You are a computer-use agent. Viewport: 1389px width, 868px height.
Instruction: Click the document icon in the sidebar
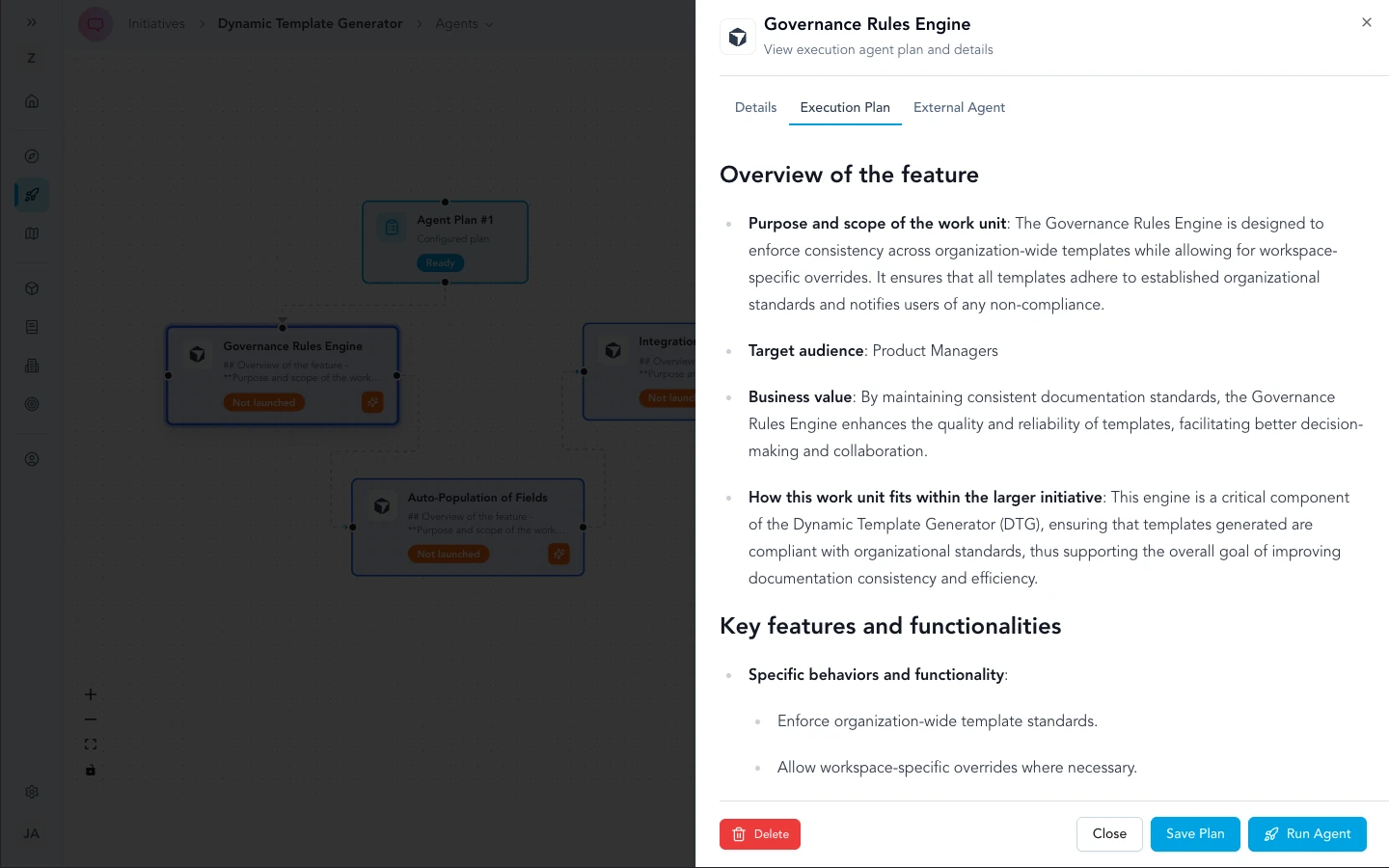coord(32,327)
